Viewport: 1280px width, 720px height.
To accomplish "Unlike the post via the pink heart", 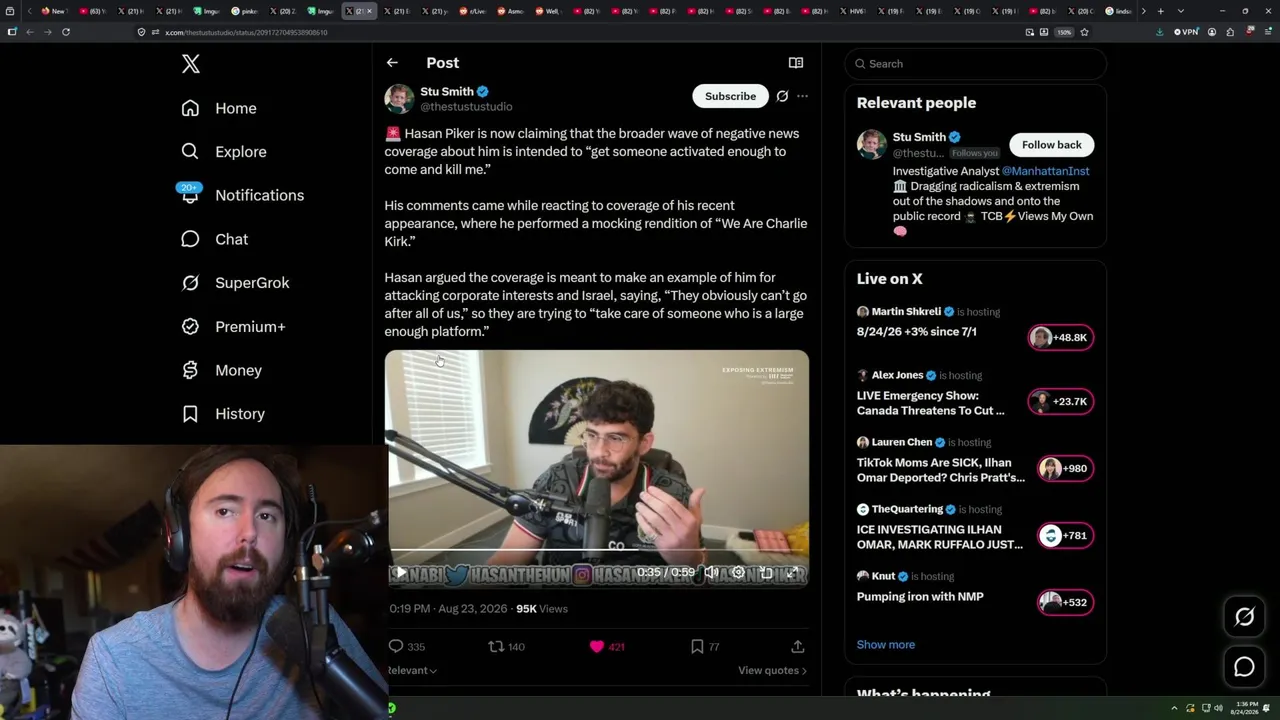I will click(x=597, y=647).
